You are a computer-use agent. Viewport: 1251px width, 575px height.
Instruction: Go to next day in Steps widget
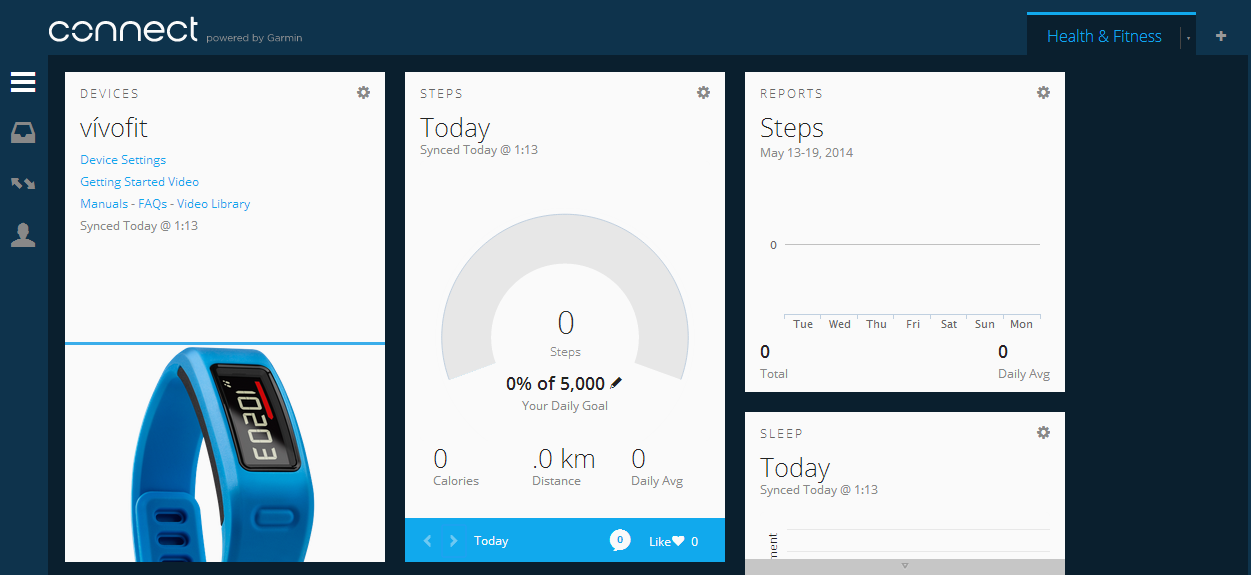click(453, 541)
